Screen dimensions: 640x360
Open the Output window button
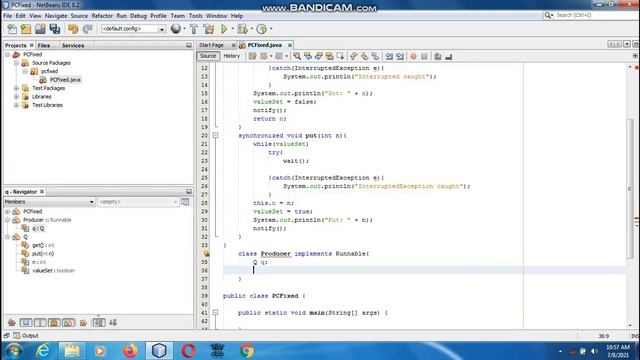(26, 336)
